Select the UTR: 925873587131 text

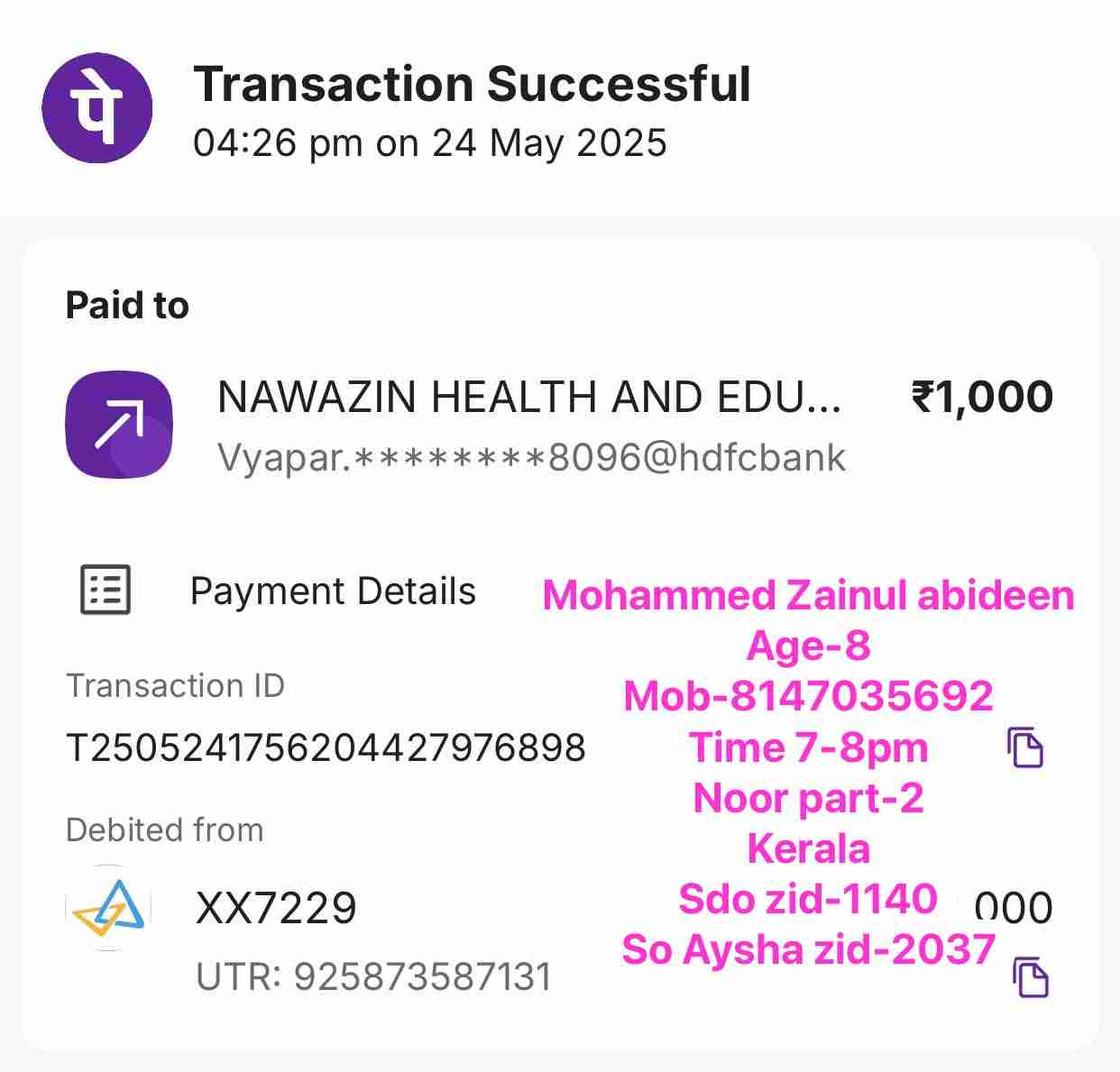pyautogui.click(x=373, y=976)
